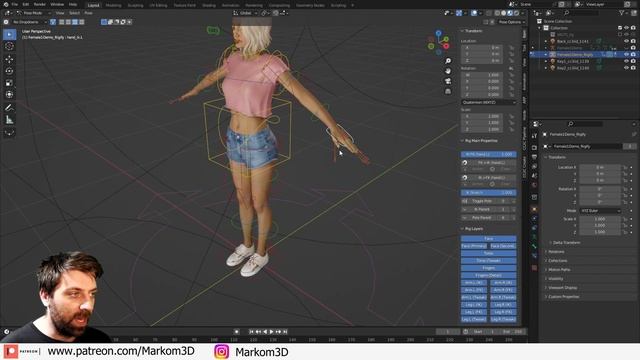This screenshot has width=640, height=360.
Task: Select the Annotate pencil tool
Action: pos(9,108)
